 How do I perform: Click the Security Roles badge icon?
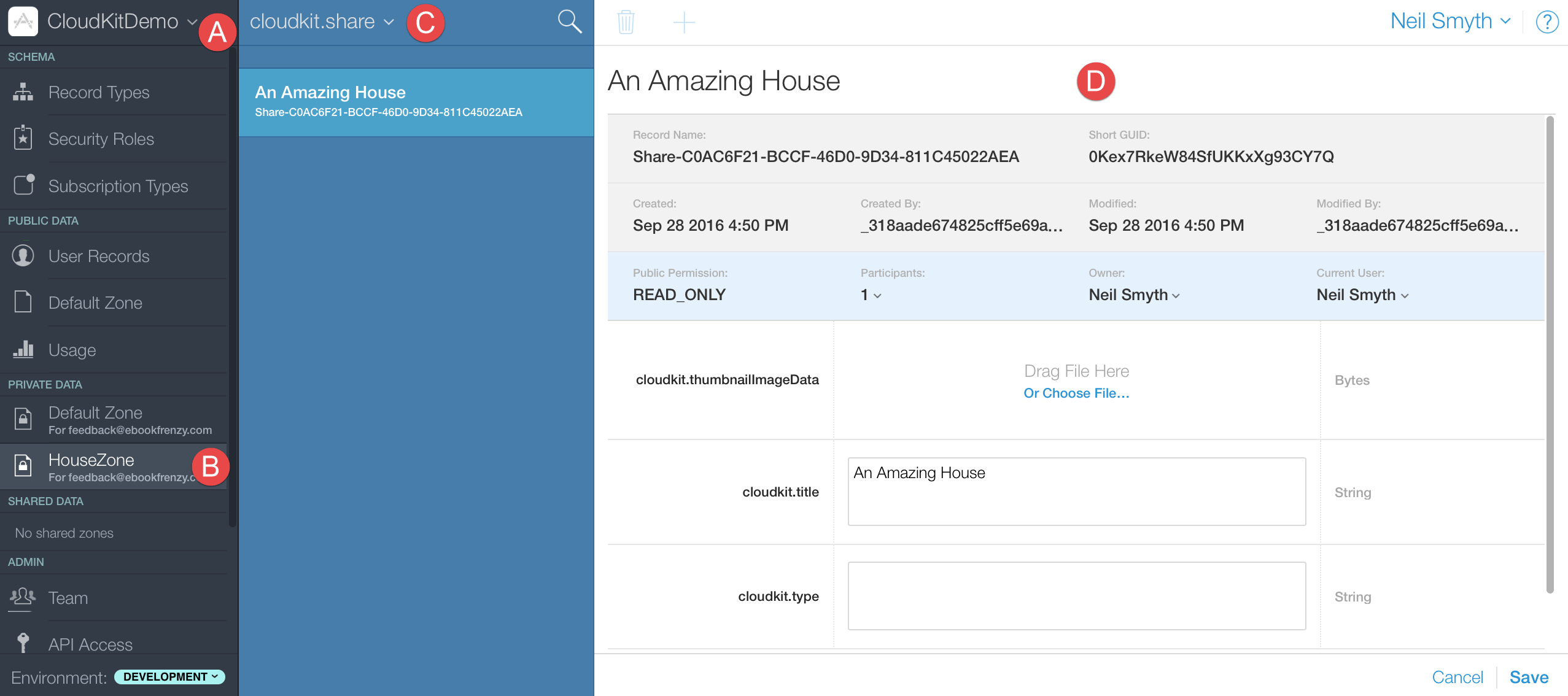click(23, 139)
